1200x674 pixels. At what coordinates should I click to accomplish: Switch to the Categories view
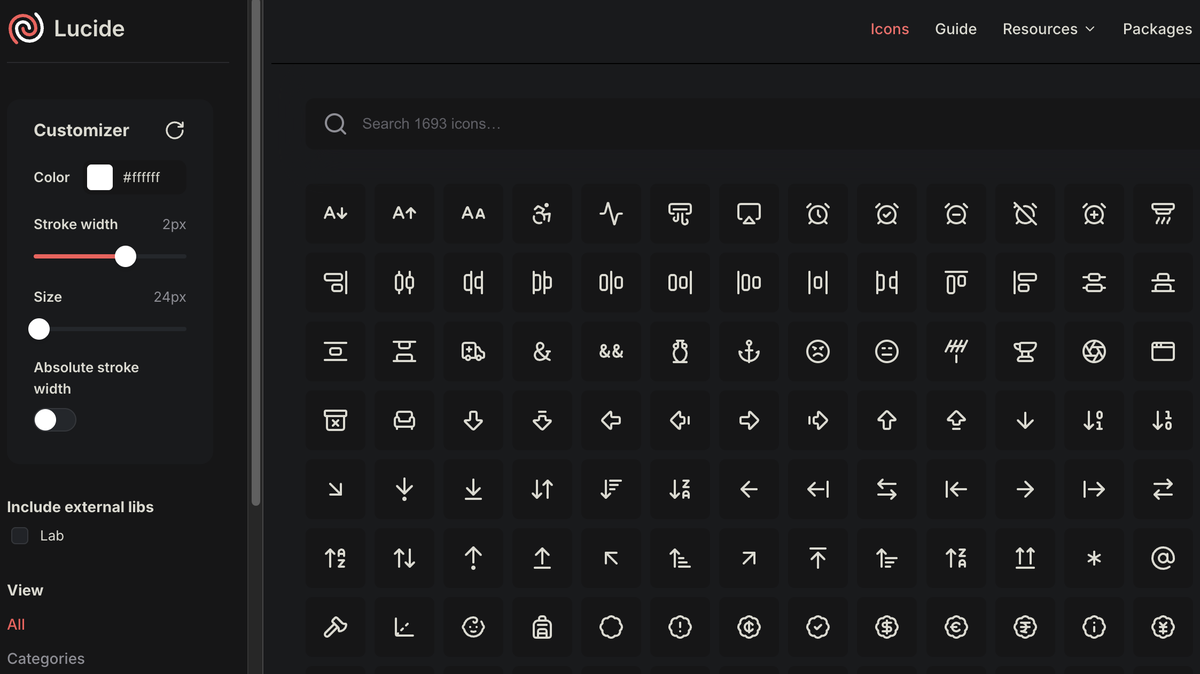tap(46, 658)
